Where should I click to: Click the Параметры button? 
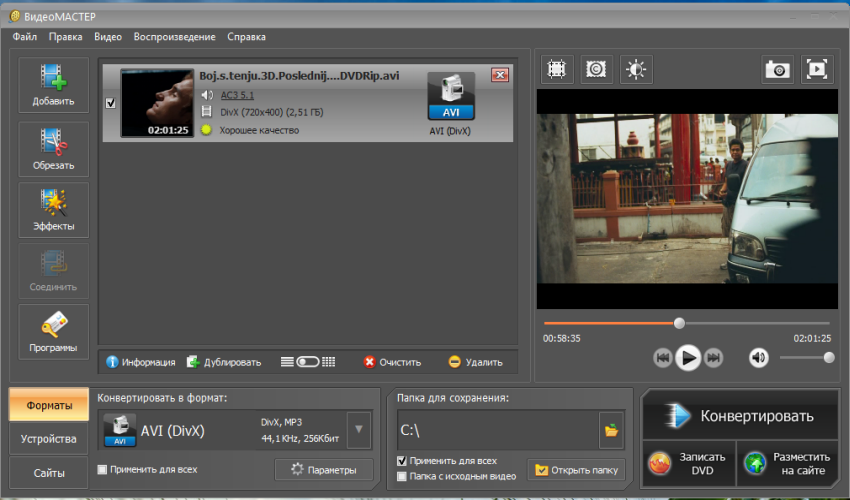[x=324, y=470]
